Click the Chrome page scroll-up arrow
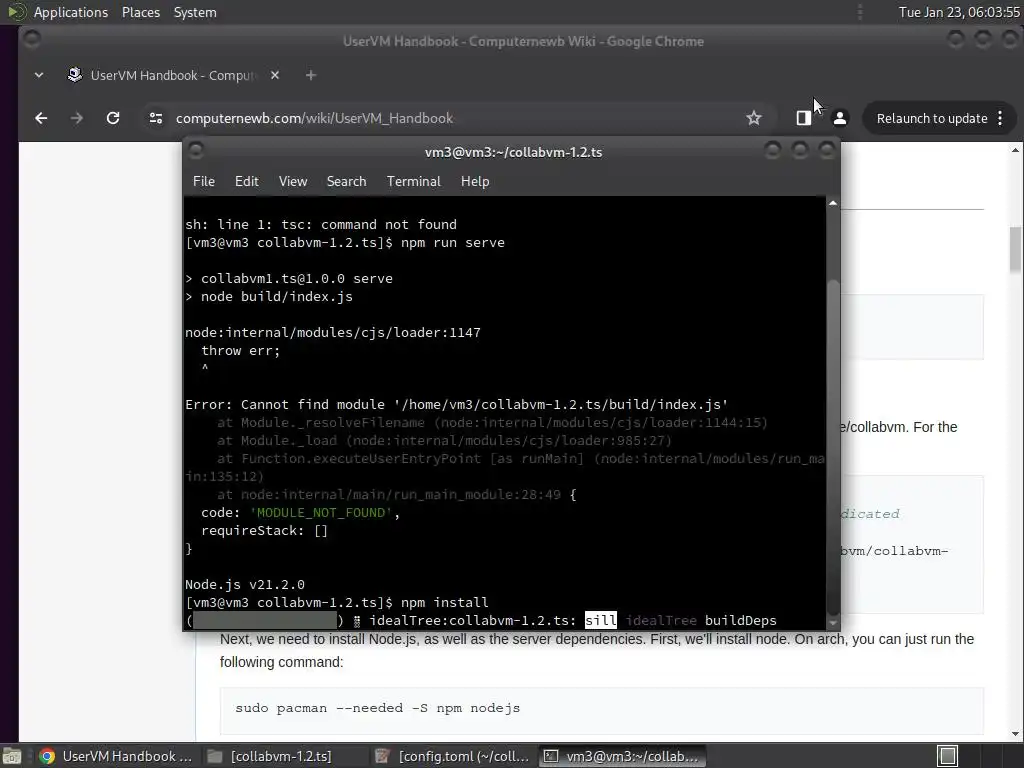The height and width of the screenshot is (768, 1024). [1015, 150]
